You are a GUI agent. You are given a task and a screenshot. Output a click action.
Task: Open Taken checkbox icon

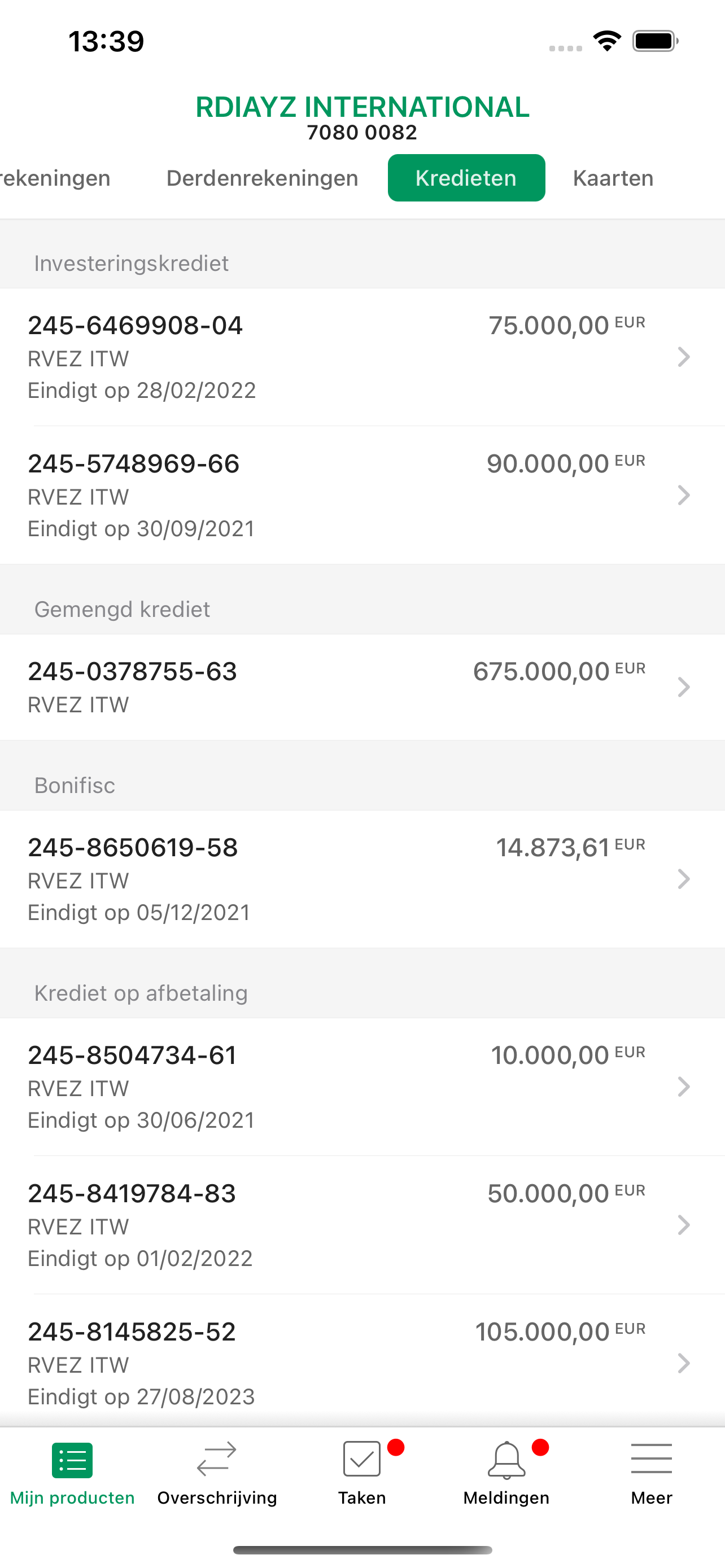(362, 1458)
